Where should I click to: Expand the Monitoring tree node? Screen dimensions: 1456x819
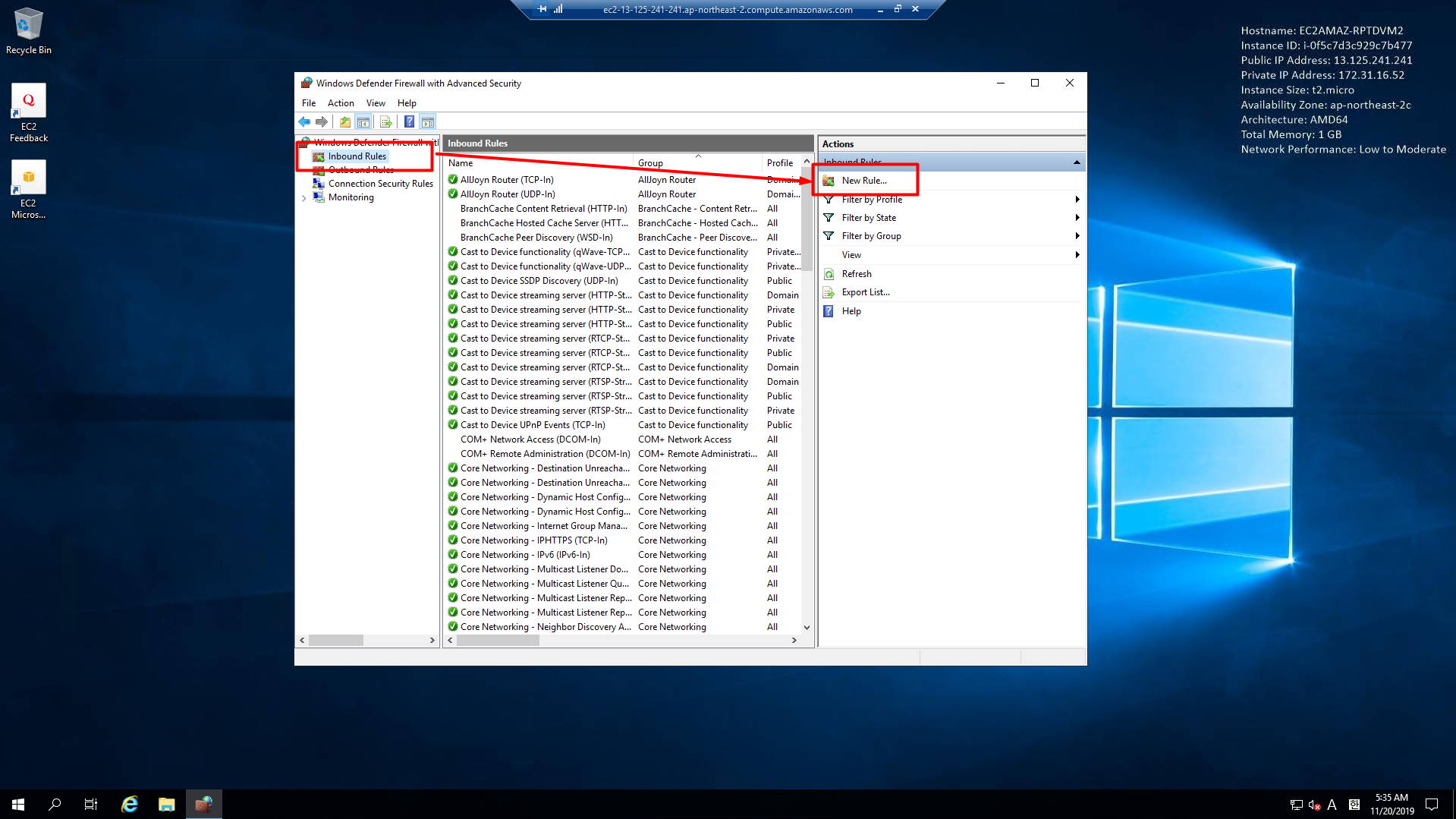click(x=304, y=198)
